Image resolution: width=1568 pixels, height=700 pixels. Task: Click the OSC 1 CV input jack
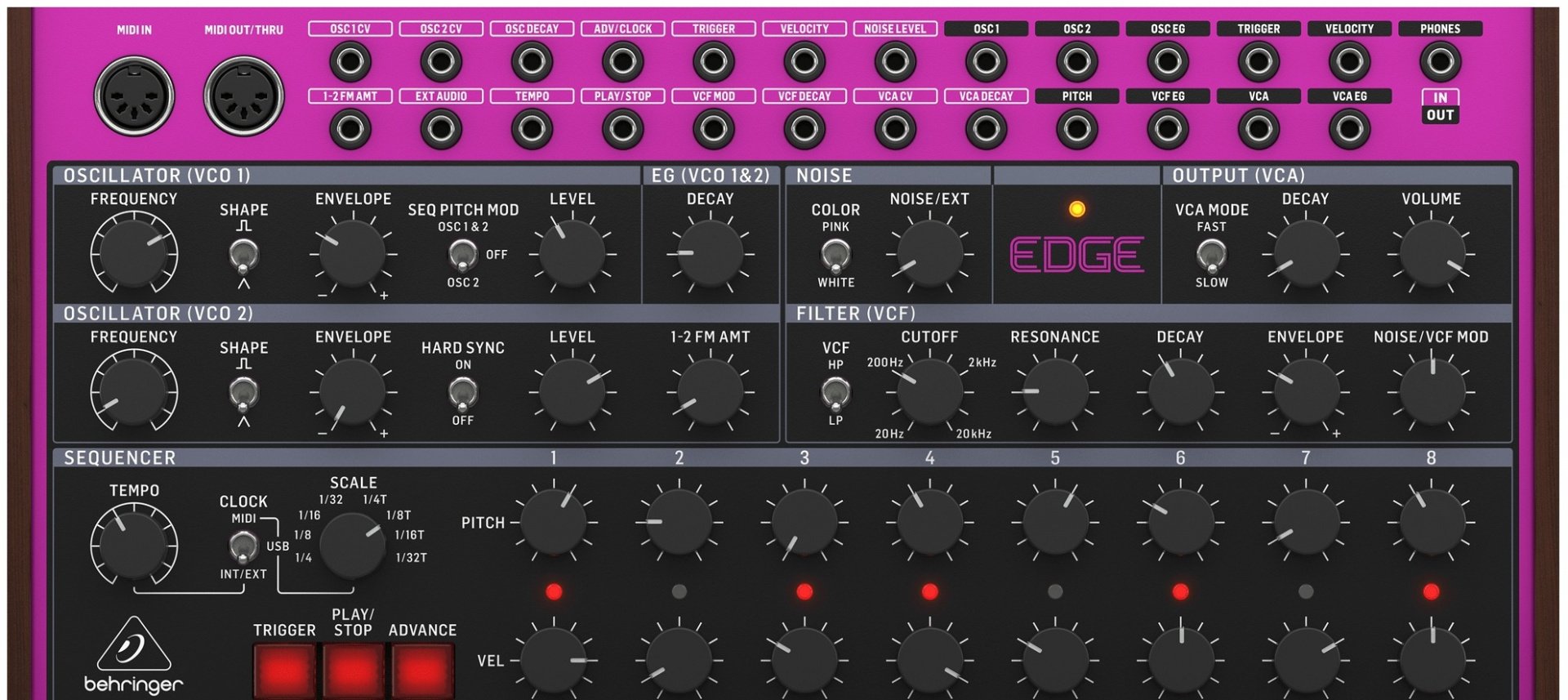pos(350,61)
